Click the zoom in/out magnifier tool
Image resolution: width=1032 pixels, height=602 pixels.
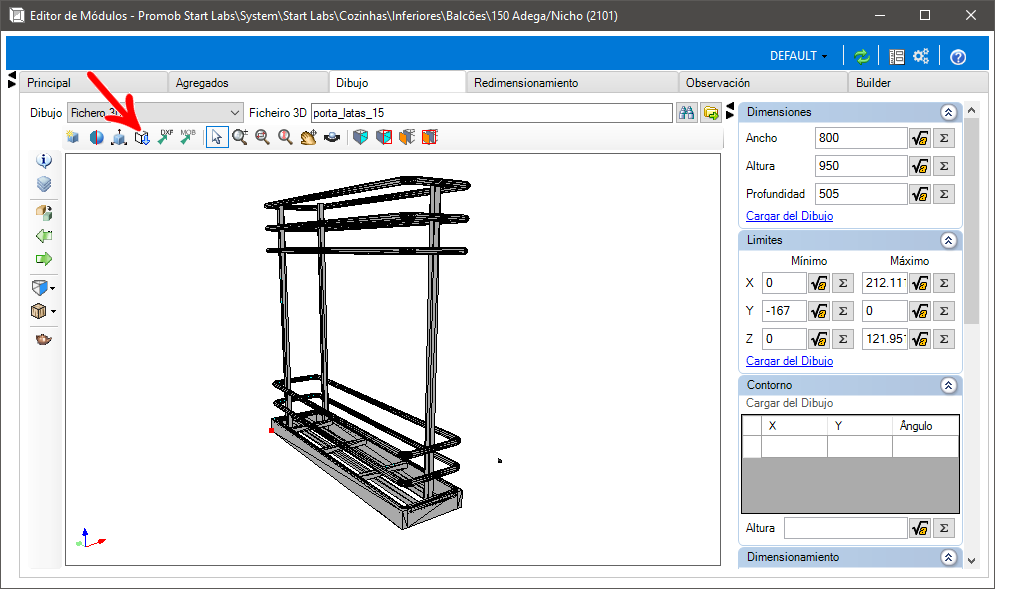pos(240,137)
